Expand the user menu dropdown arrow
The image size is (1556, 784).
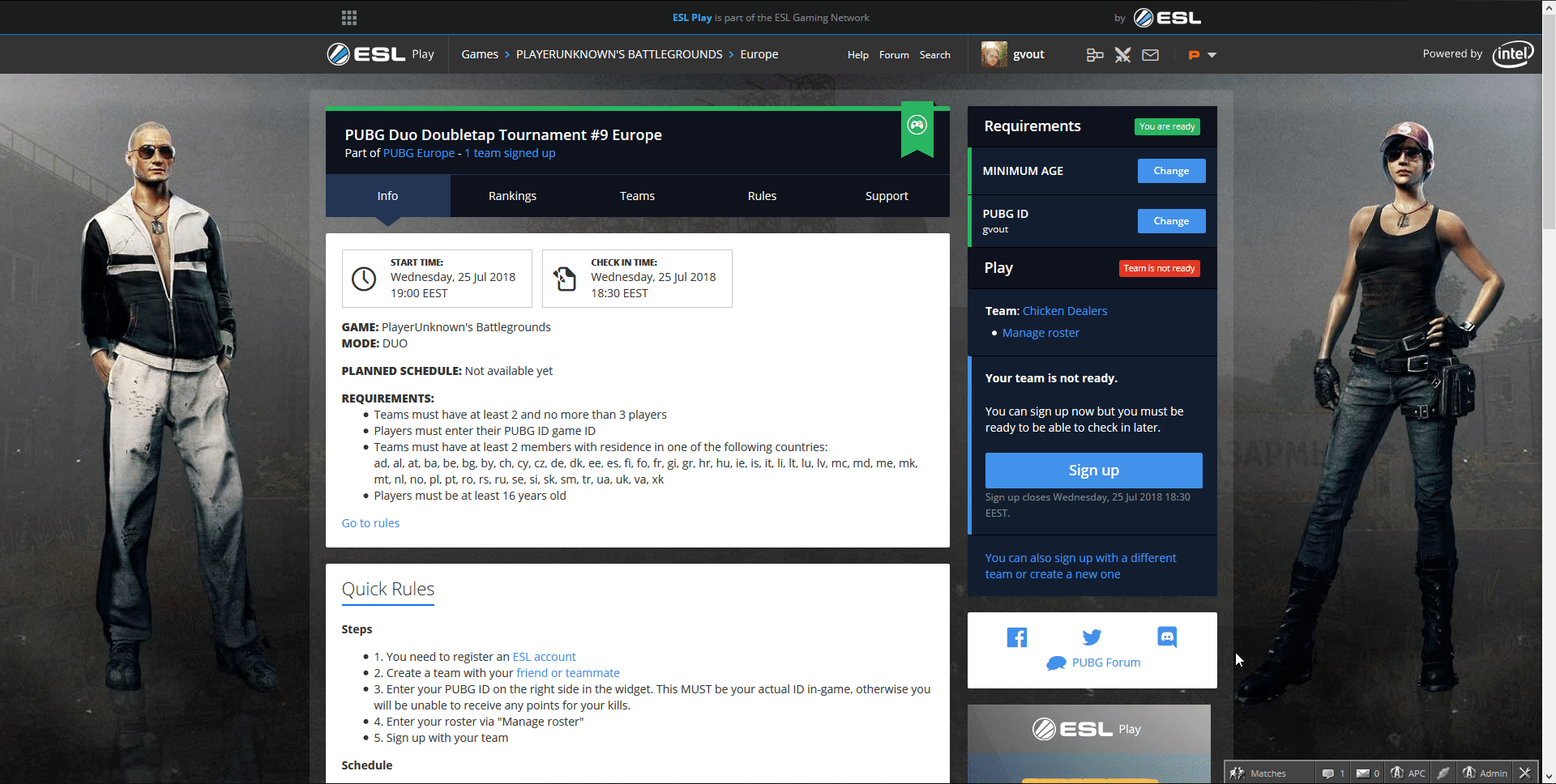click(1212, 55)
